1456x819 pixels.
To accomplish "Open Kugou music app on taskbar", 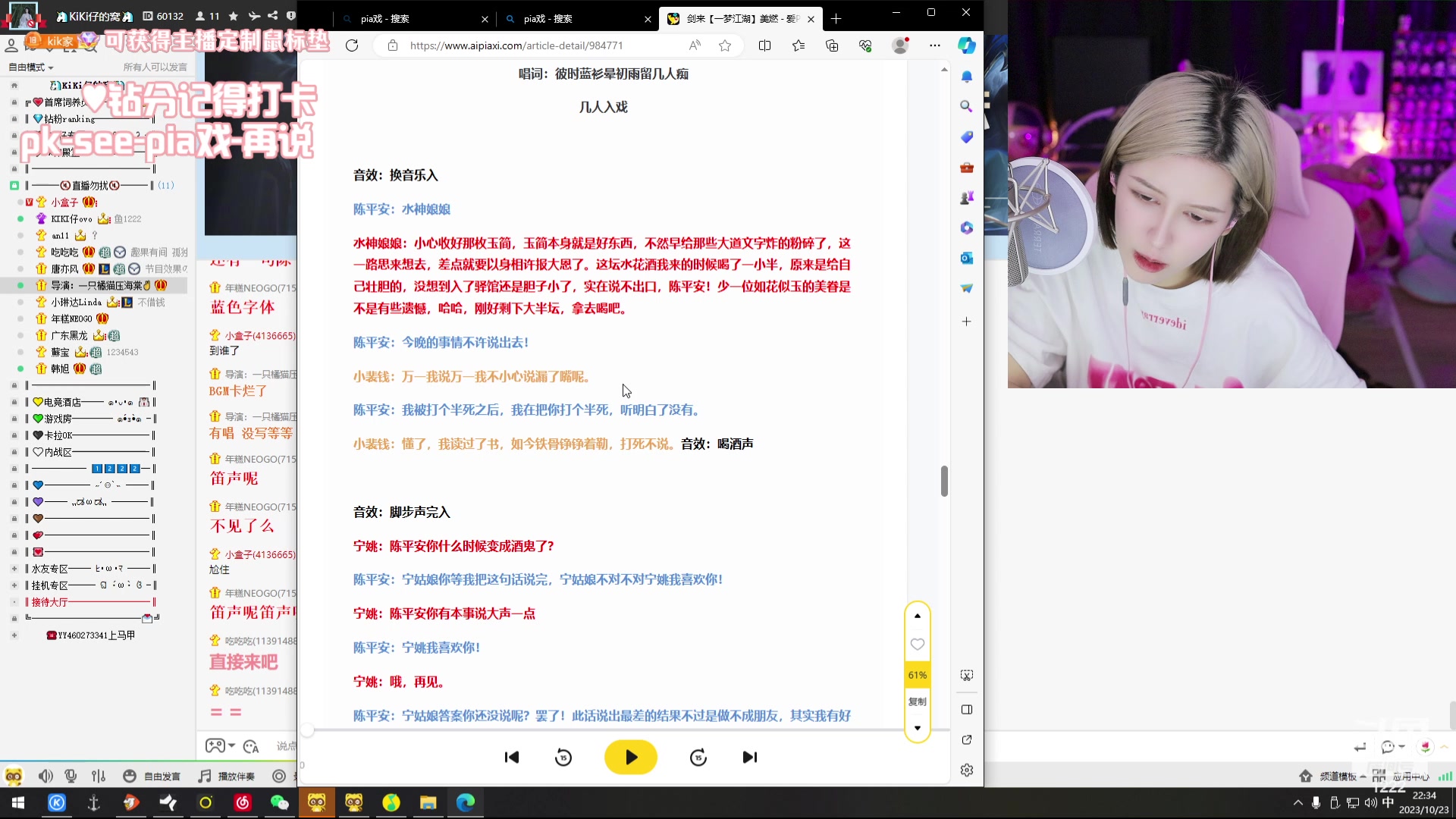I will point(57,802).
